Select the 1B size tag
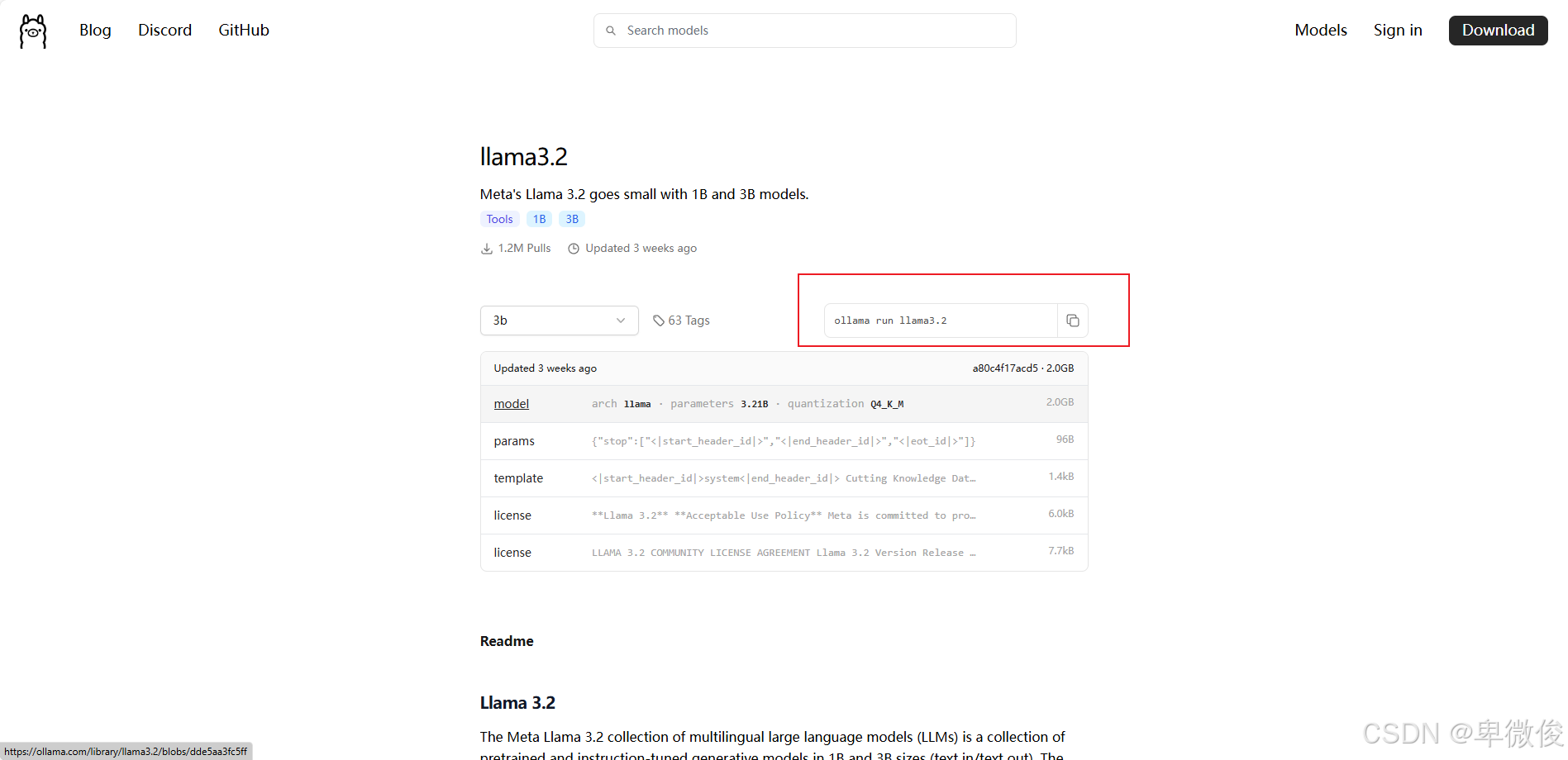 coord(539,219)
